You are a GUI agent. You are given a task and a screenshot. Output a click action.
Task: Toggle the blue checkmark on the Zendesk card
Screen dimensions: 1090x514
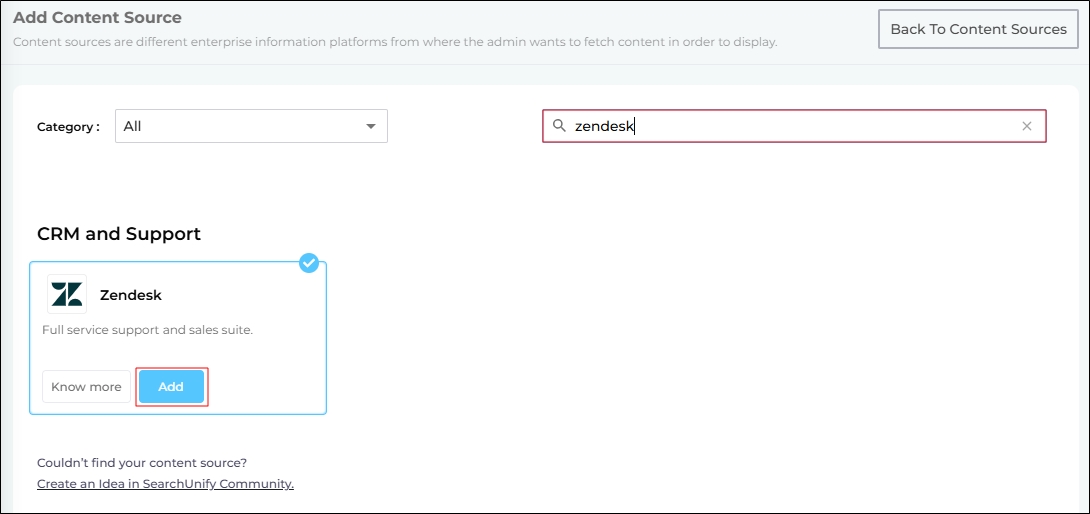309,263
